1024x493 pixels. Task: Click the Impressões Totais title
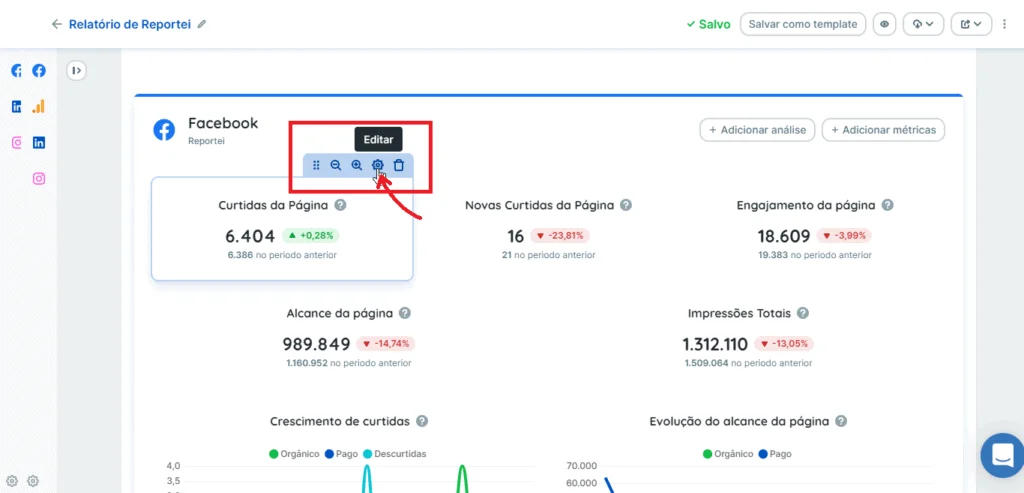coord(739,313)
